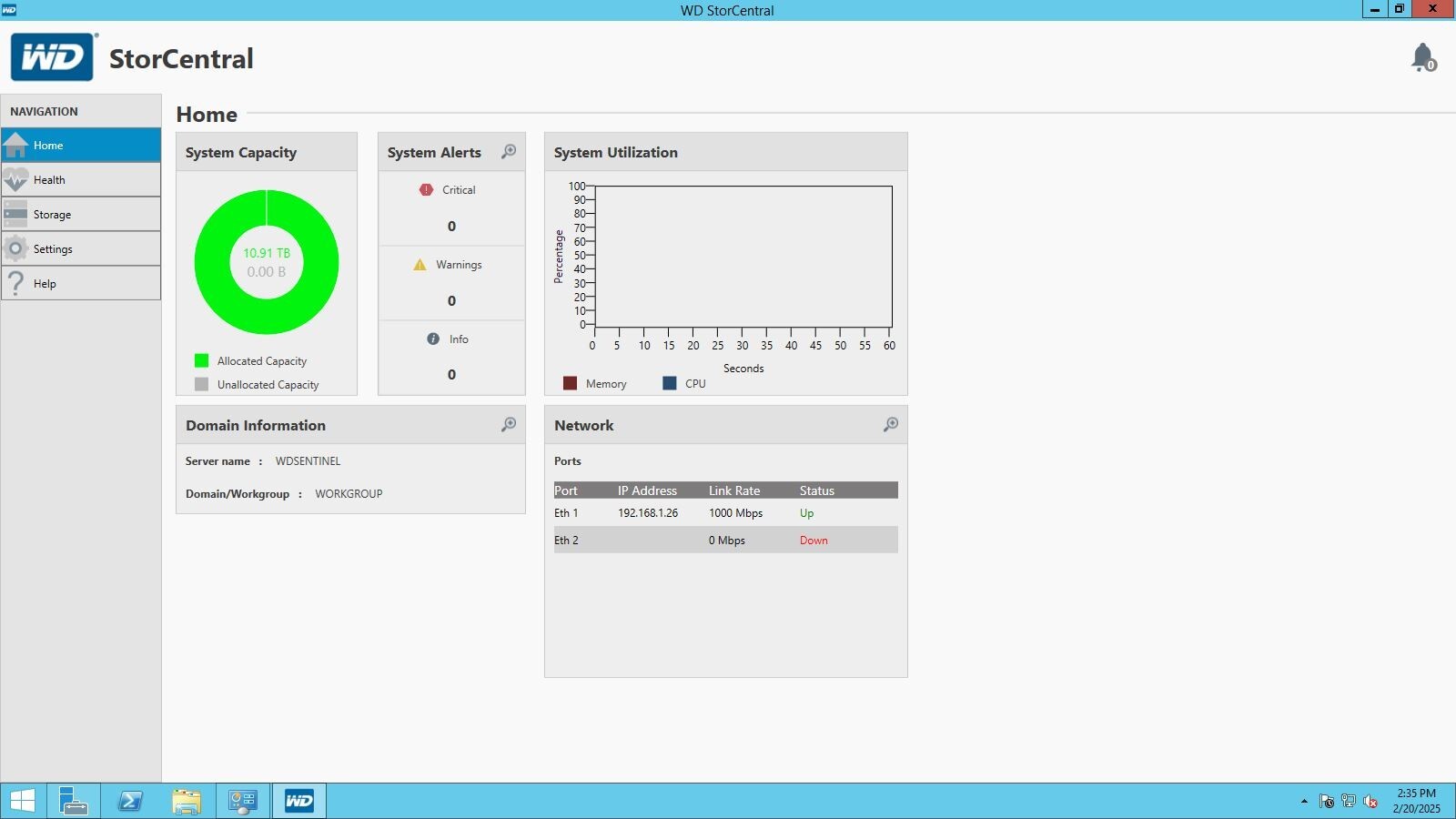Image resolution: width=1456 pixels, height=819 pixels.
Task: Click the Home house icon in sidebar
Action: point(15,145)
